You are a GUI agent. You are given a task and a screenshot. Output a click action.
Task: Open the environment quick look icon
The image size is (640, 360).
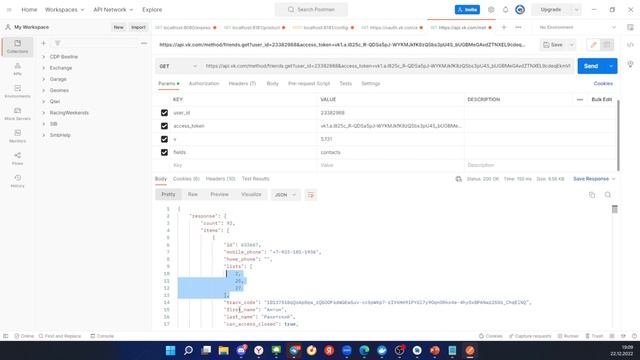[630, 27]
